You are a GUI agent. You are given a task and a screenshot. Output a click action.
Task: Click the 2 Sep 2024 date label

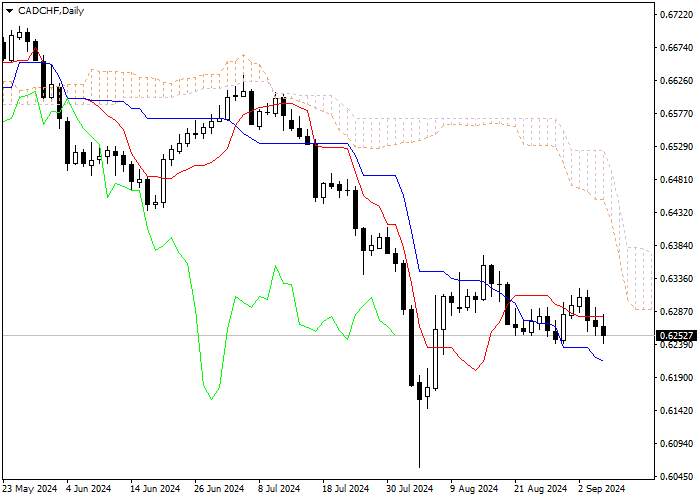[602, 489]
